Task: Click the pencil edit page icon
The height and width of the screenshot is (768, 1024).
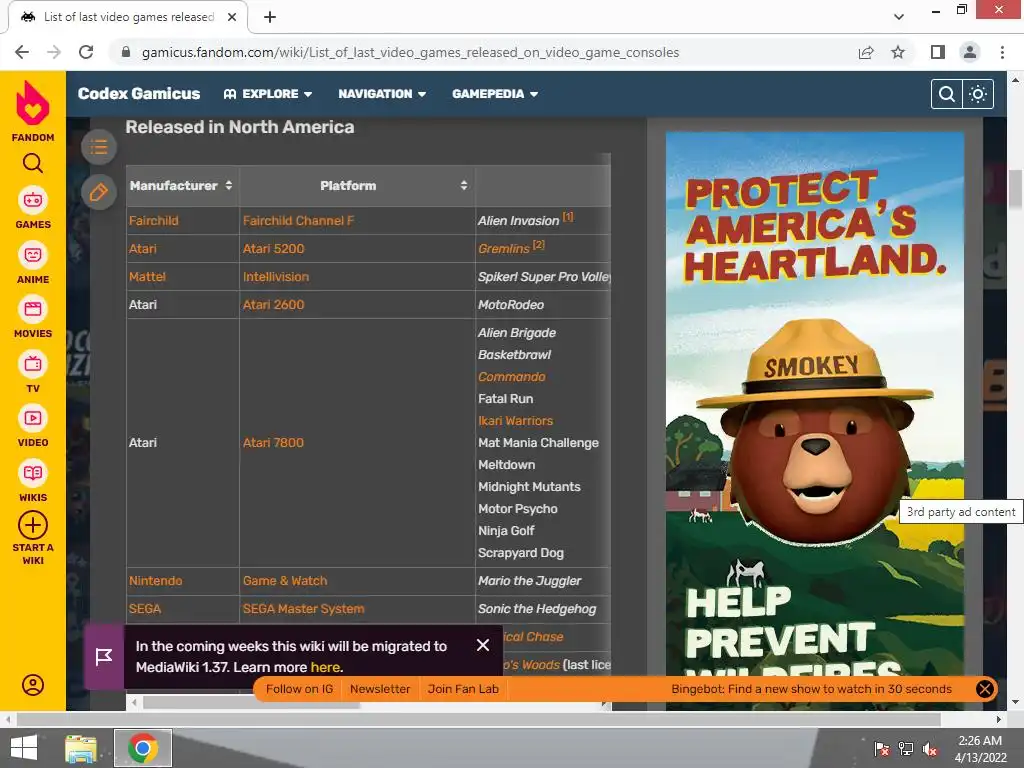Action: (99, 192)
